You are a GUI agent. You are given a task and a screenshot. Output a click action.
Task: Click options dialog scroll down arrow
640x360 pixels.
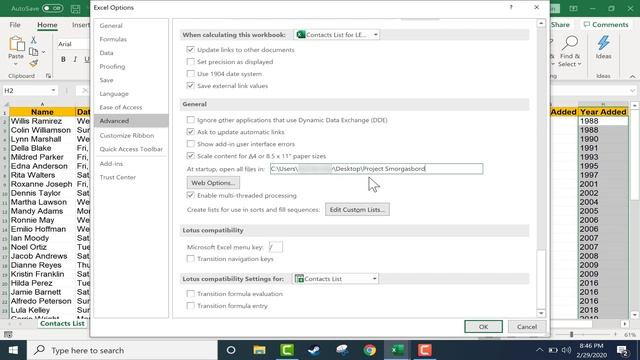pos(541,313)
